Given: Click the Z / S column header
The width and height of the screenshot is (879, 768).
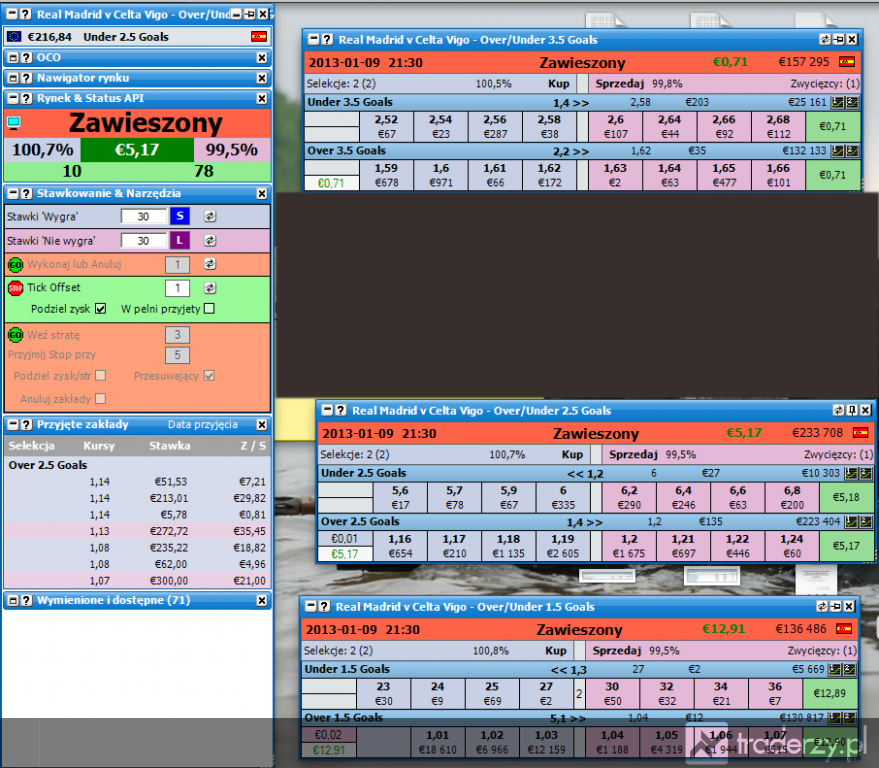Looking at the screenshot, I should (x=253, y=446).
